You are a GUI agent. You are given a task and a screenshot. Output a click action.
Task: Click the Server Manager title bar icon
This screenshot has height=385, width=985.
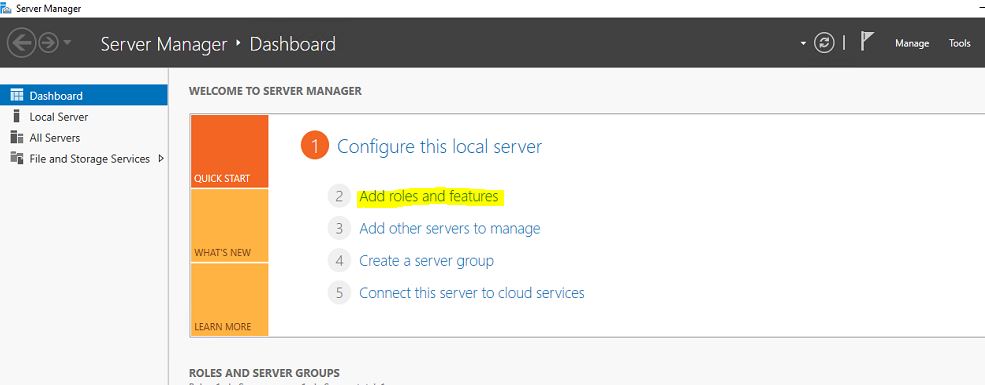(6, 8)
